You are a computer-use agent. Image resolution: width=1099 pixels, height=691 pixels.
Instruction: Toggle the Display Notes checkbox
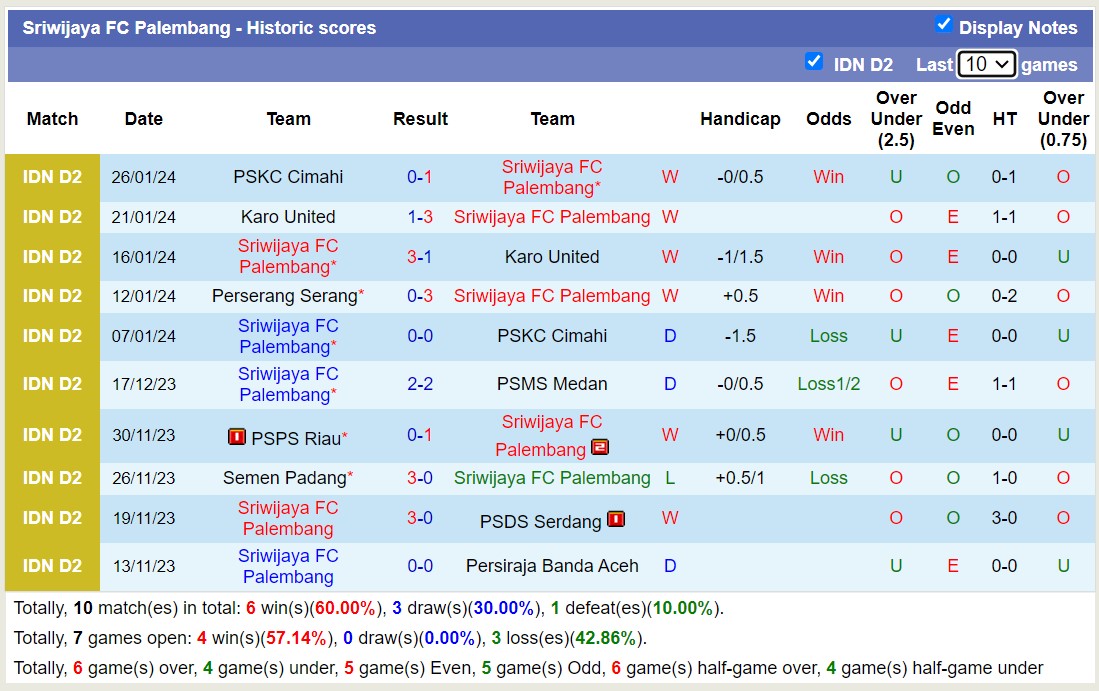944,27
